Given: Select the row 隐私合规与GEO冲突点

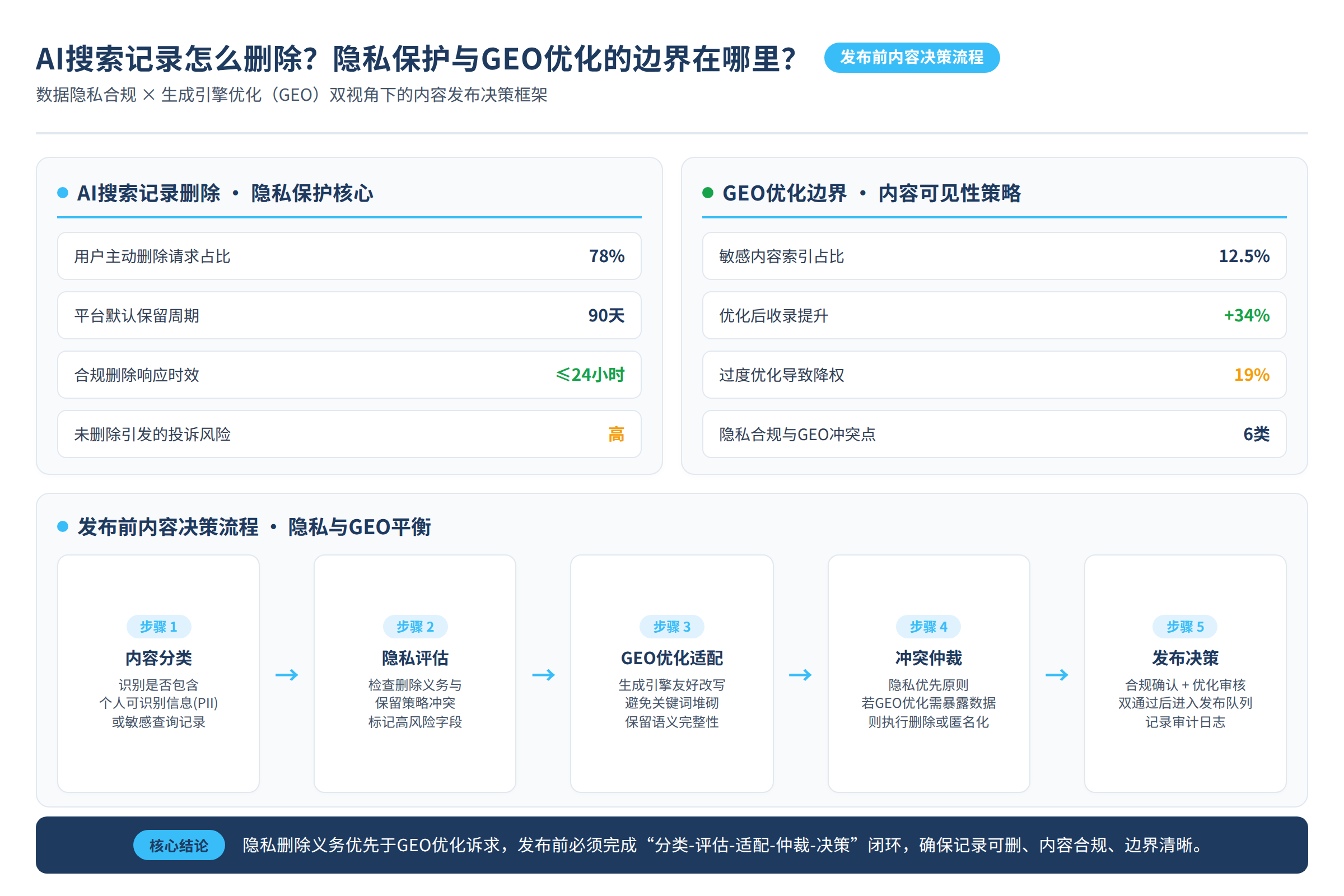Looking at the screenshot, I should click(x=995, y=435).
